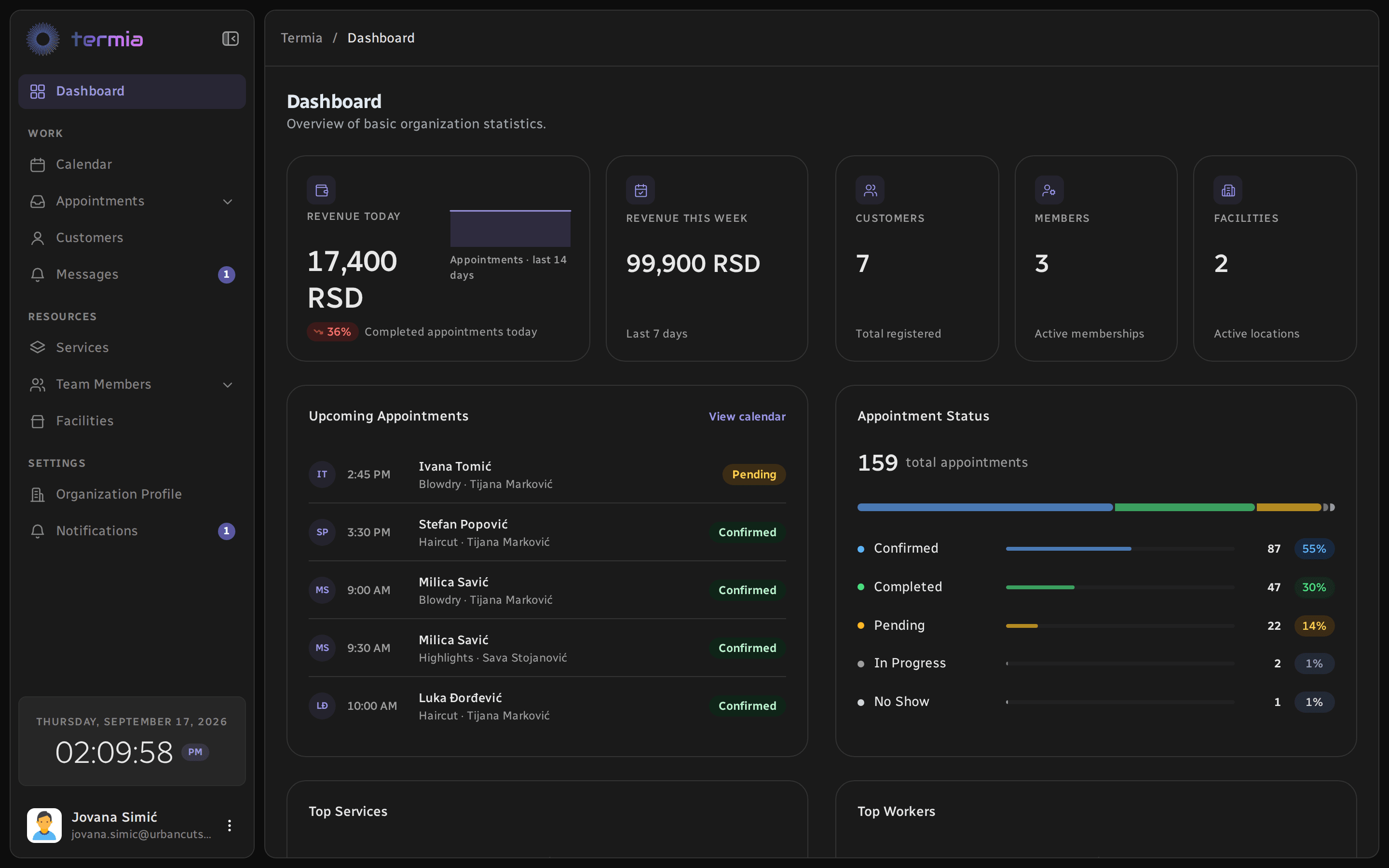Click the 55% Confirmed percentage badge
Image resolution: width=1389 pixels, height=868 pixels.
pos(1314,549)
